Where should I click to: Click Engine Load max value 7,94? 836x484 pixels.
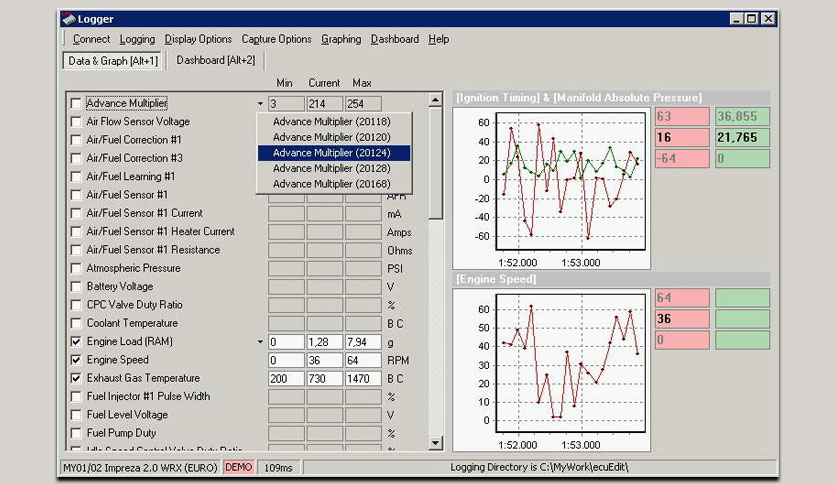coord(363,342)
